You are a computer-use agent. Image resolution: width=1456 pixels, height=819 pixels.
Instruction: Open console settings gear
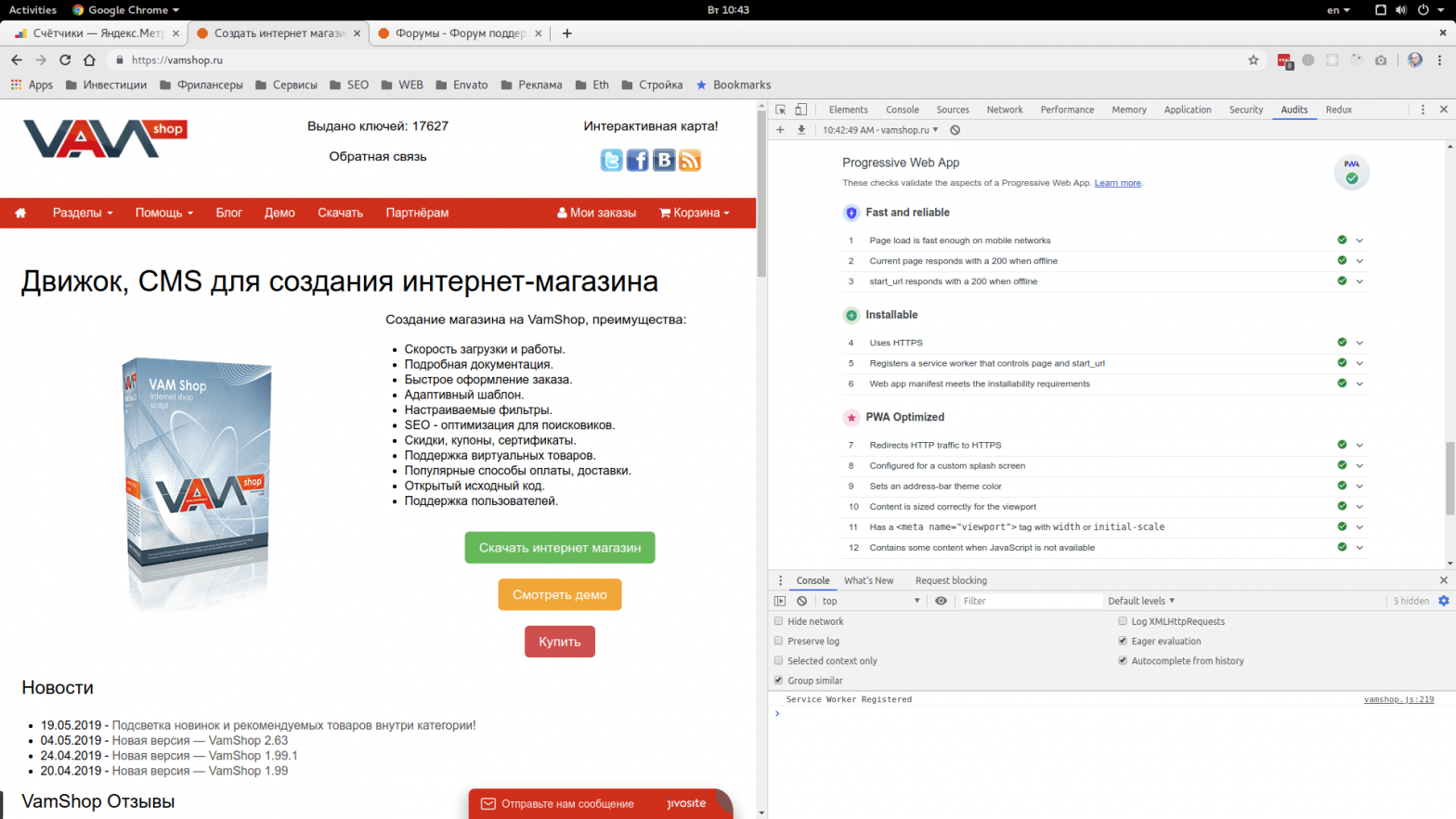(1444, 601)
